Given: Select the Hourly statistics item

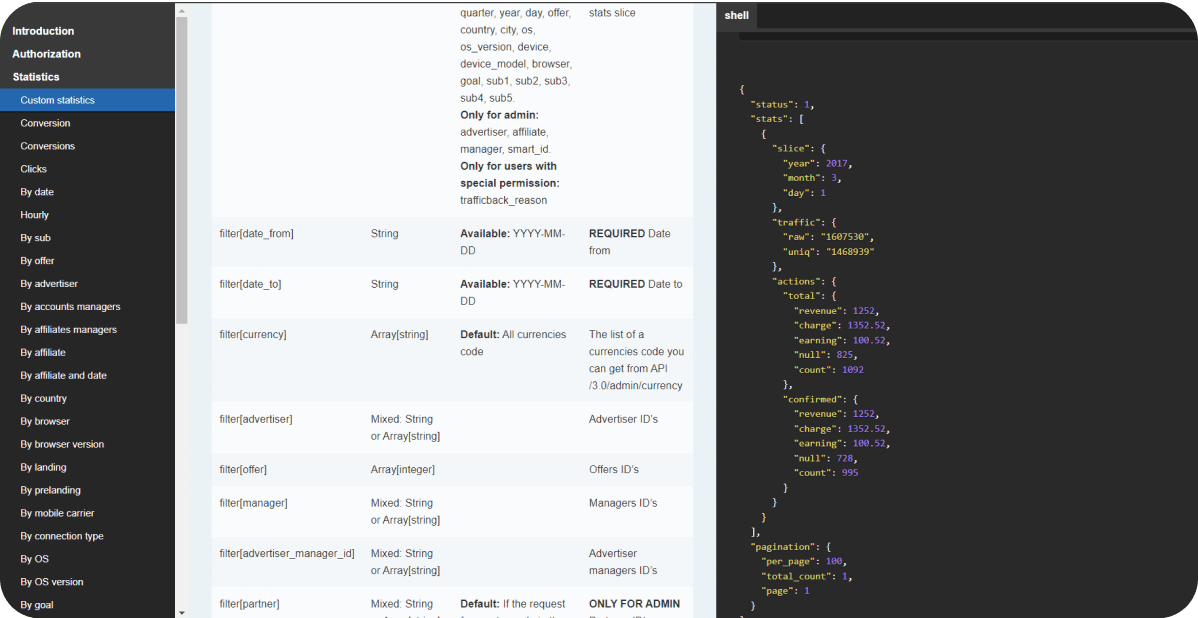Looking at the screenshot, I should click(35, 215).
